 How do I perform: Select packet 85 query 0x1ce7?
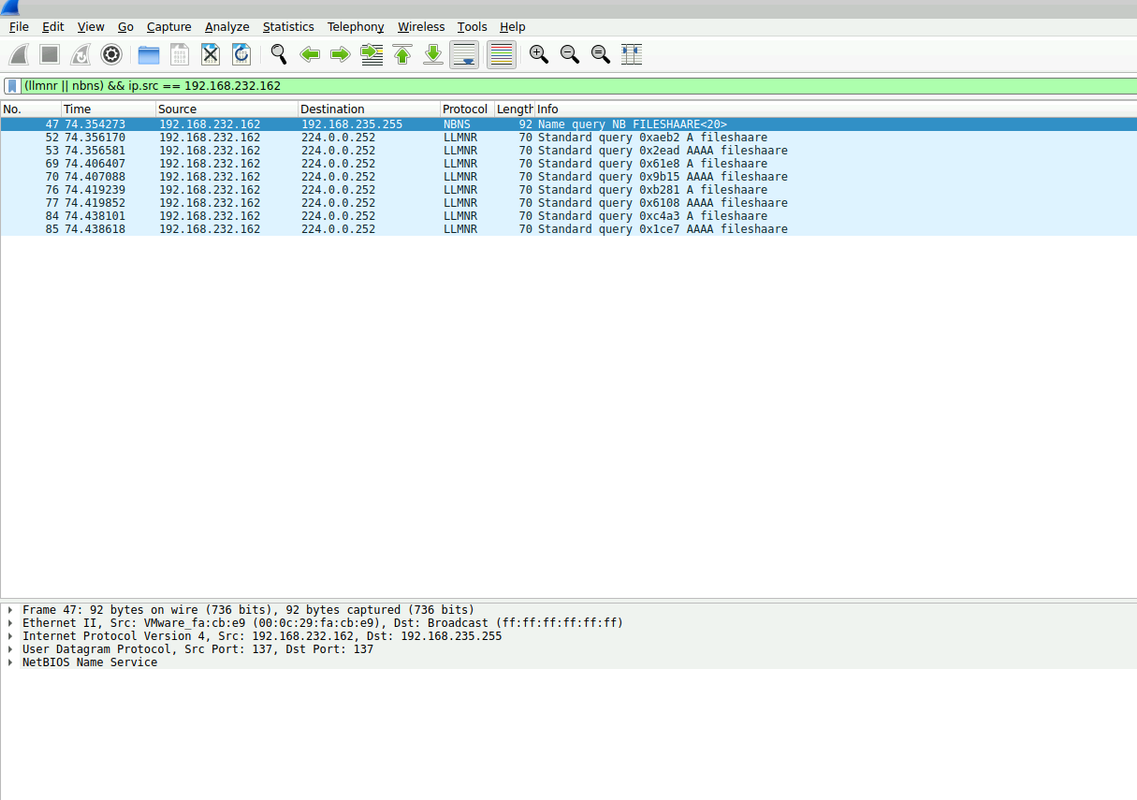click(568, 228)
